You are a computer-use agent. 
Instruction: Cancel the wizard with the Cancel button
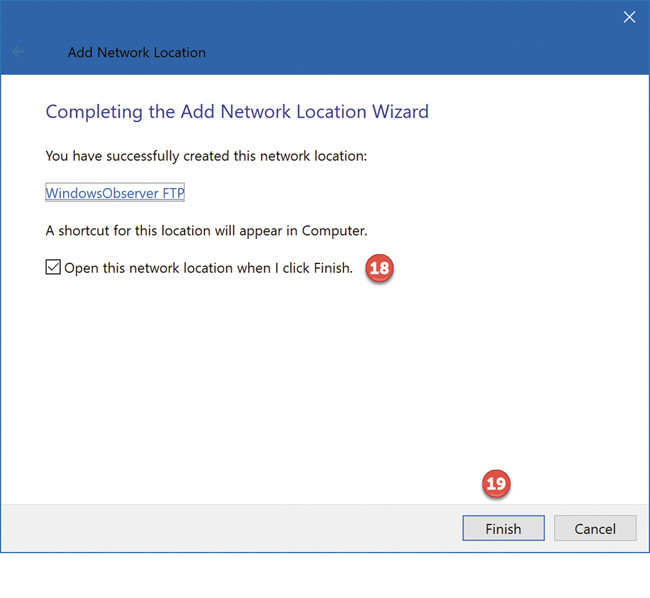pos(594,528)
